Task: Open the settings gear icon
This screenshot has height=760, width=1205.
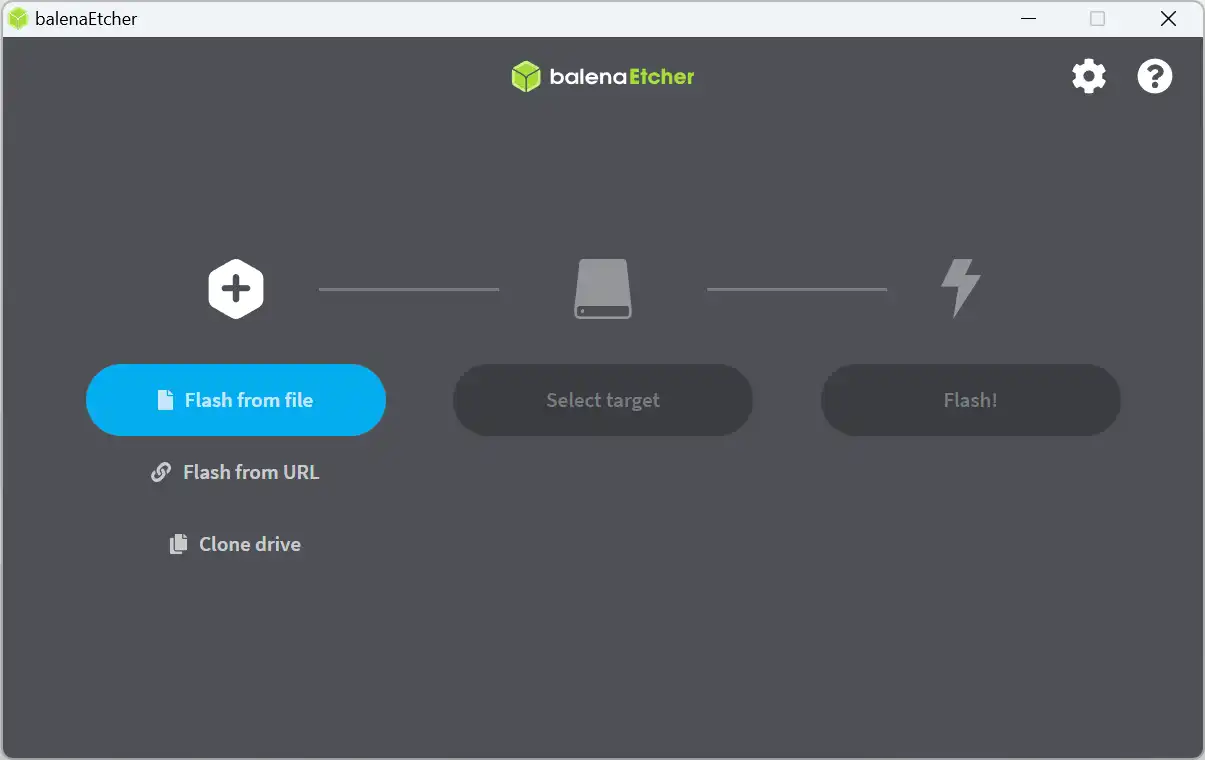Action: (x=1089, y=76)
